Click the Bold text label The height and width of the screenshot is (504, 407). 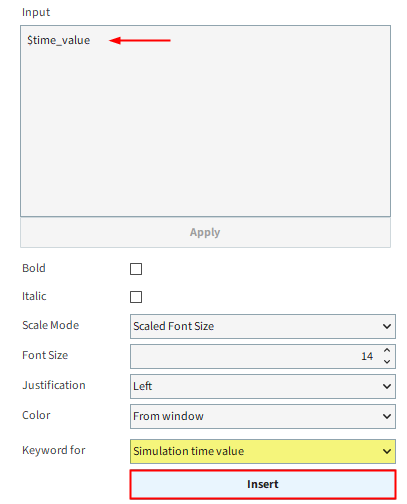tap(34, 268)
